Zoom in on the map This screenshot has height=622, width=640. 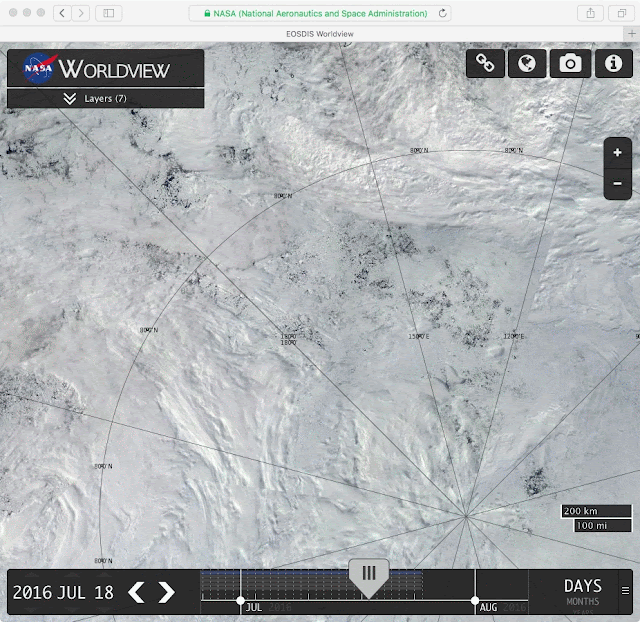618,153
